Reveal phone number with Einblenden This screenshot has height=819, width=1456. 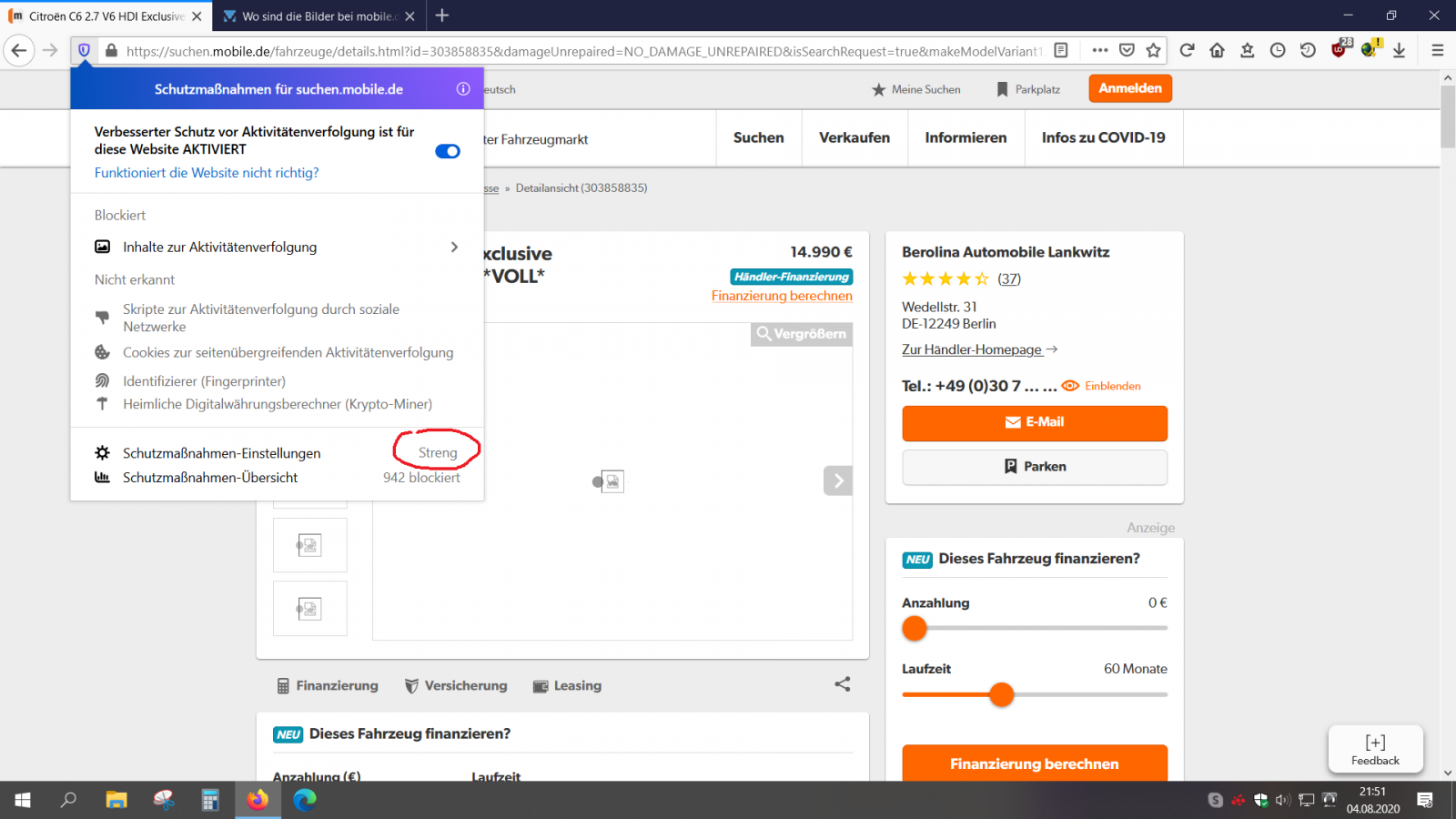(x=1101, y=386)
